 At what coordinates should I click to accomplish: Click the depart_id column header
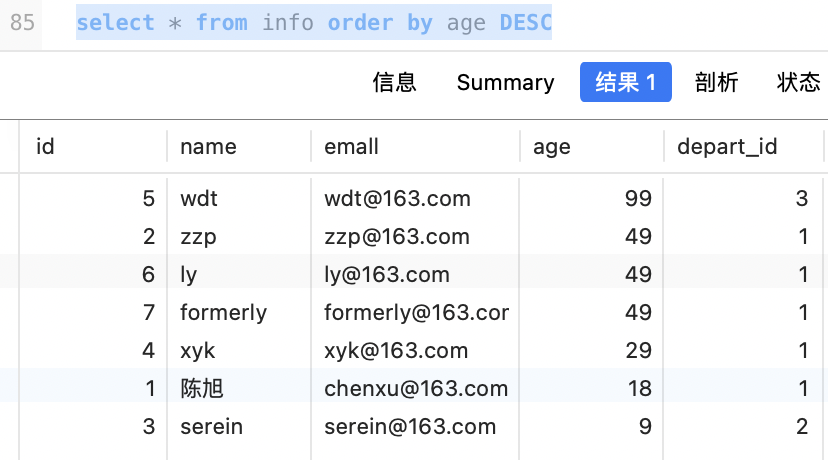tap(727, 147)
